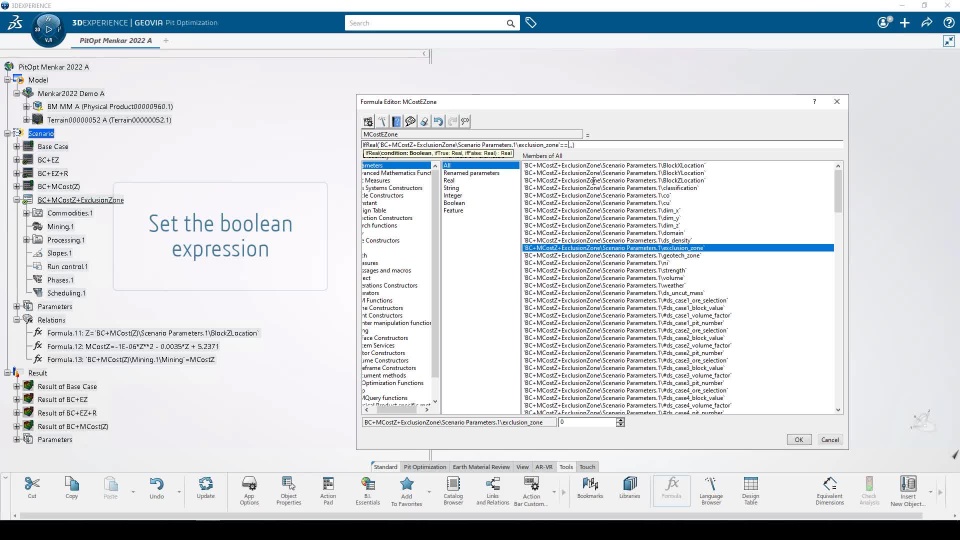This screenshot has width=960, height=540.
Task: Select the Slopes.1 tree item
Action: [x=59, y=253]
